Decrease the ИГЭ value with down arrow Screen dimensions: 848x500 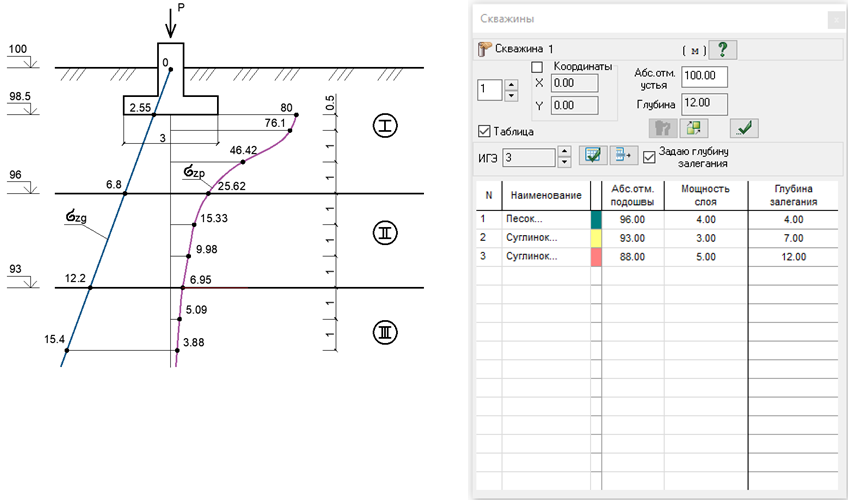click(x=563, y=163)
